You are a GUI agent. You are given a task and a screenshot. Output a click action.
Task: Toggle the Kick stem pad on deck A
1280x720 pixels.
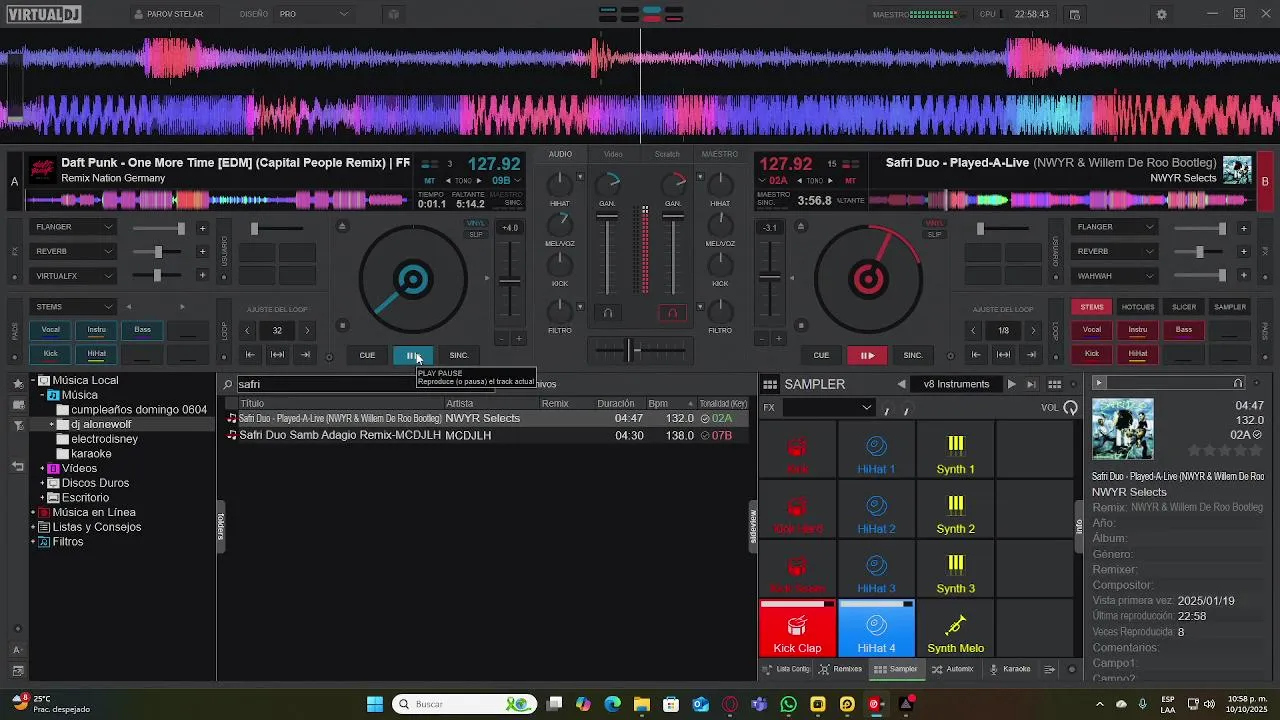pyautogui.click(x=51, y=354)
